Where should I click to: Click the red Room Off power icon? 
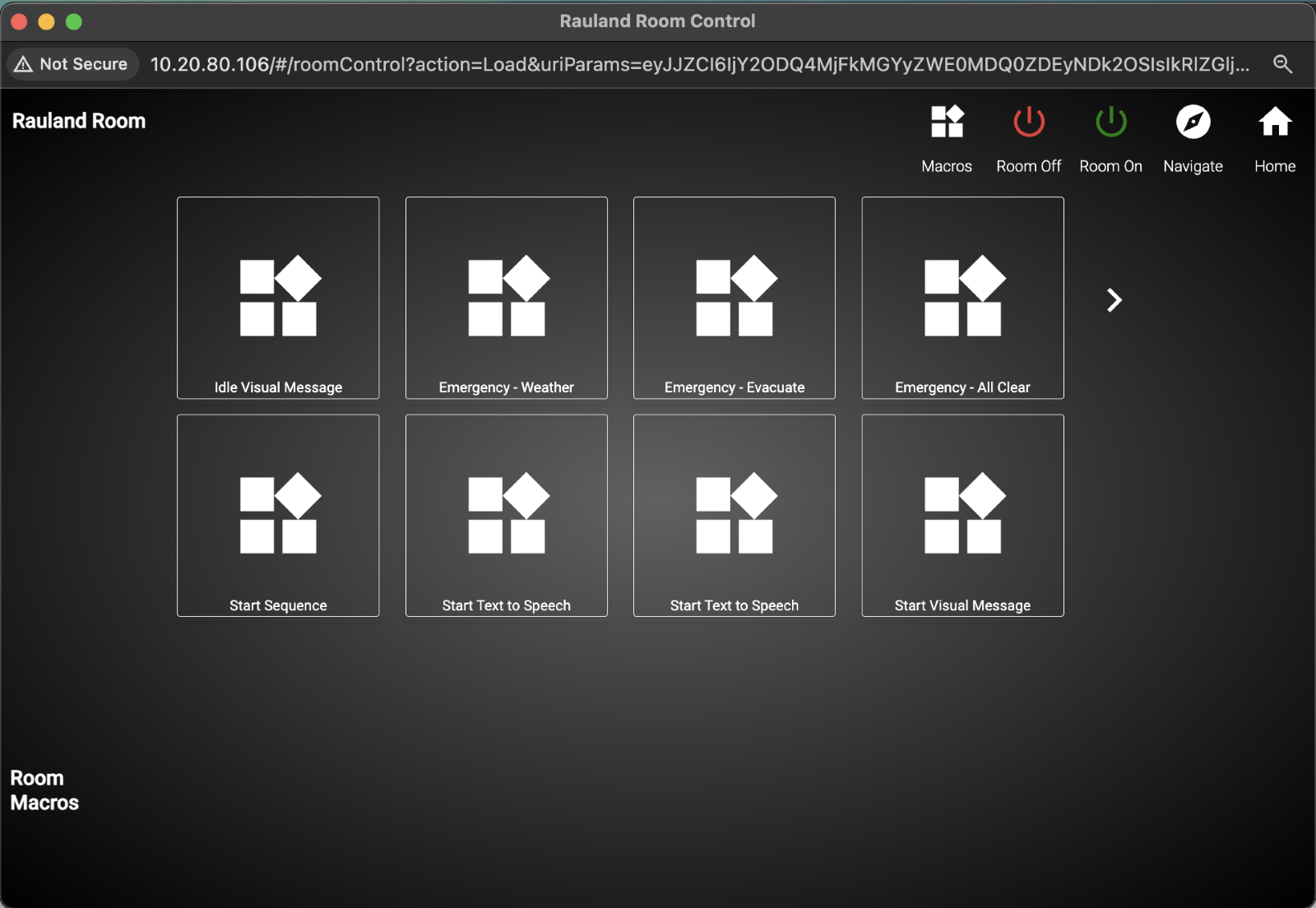(x=1029, y=122)
